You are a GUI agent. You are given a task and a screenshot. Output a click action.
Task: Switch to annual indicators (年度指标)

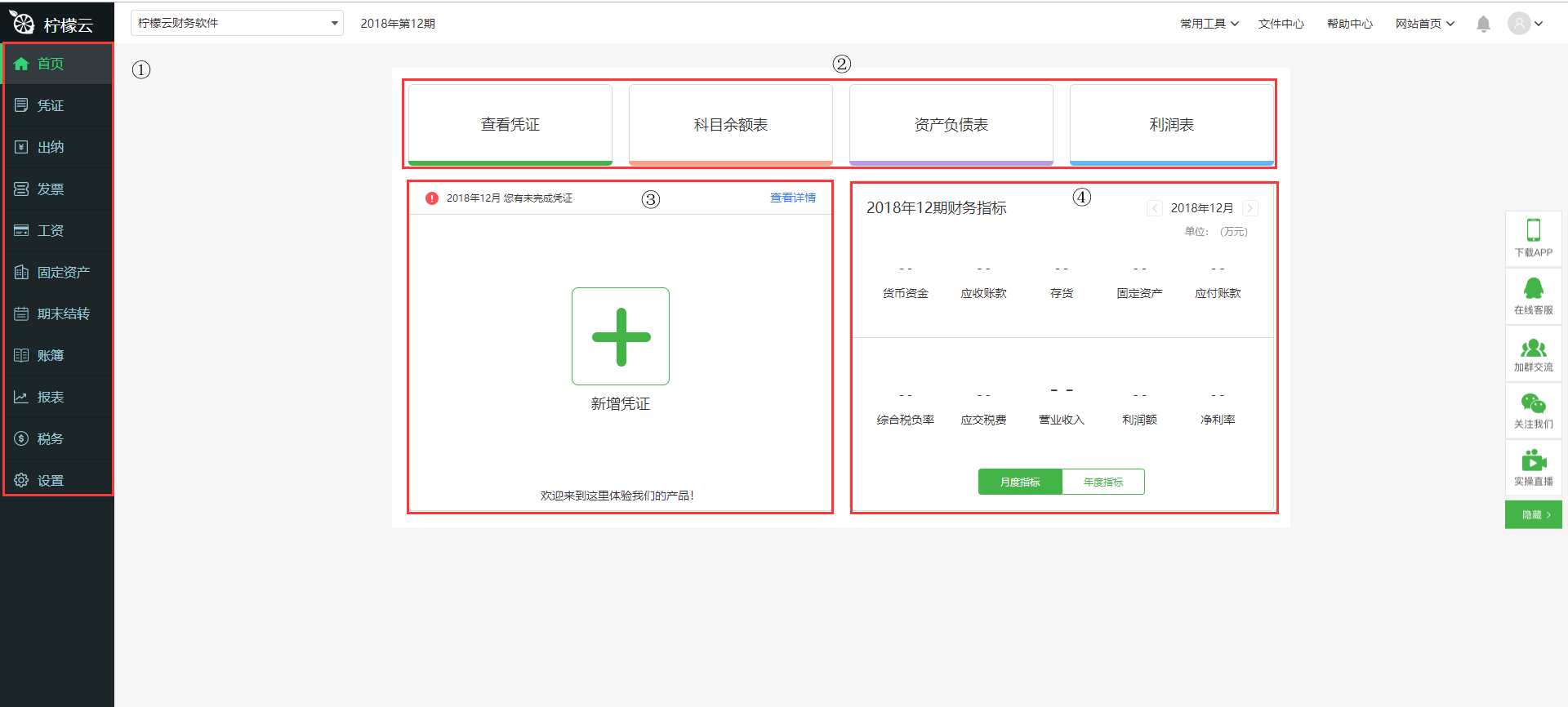1103,482
